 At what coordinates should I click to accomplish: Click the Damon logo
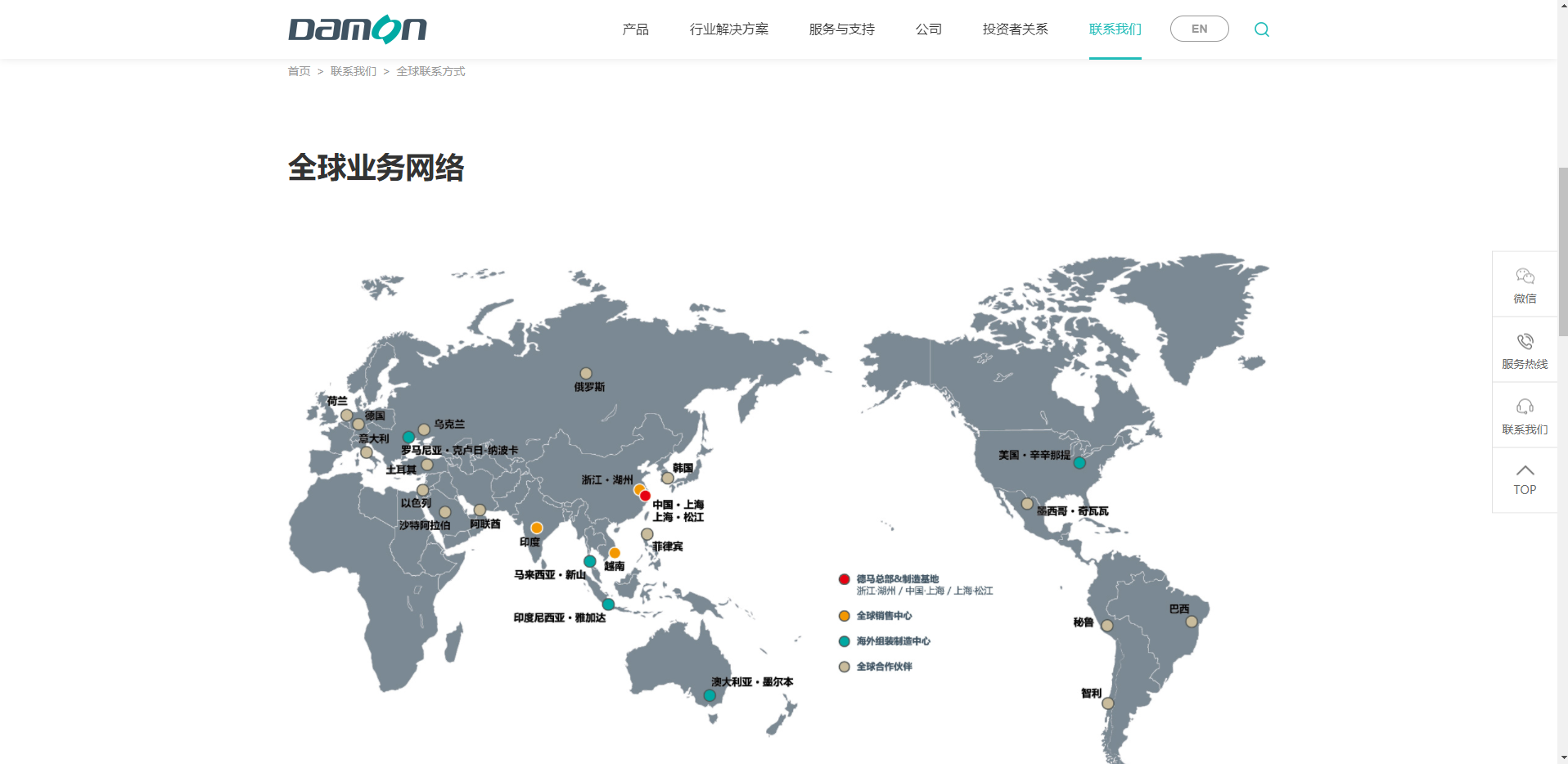click(357, 29)
